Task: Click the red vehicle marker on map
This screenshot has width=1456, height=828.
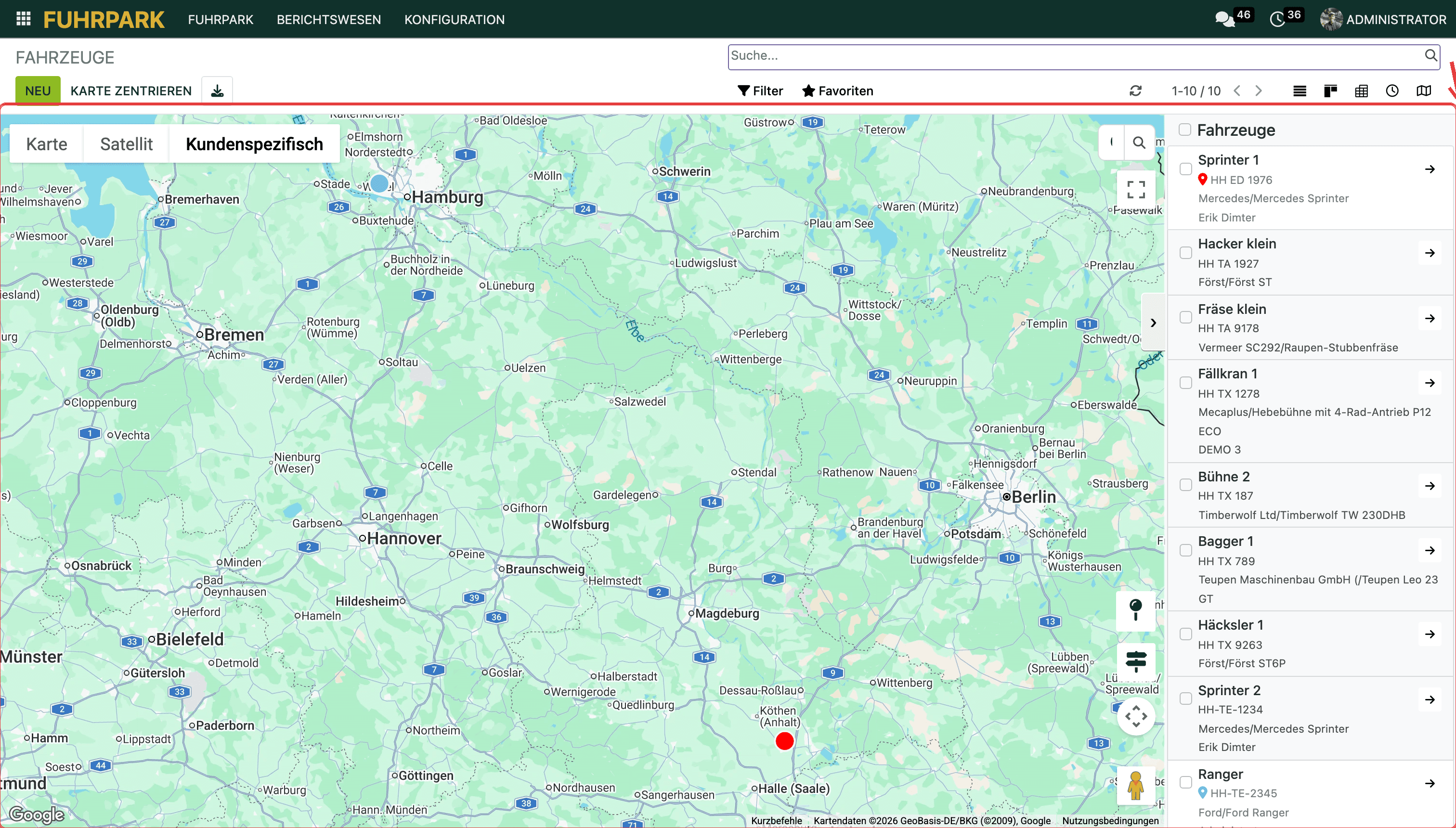Action: (x=785, y=741)
